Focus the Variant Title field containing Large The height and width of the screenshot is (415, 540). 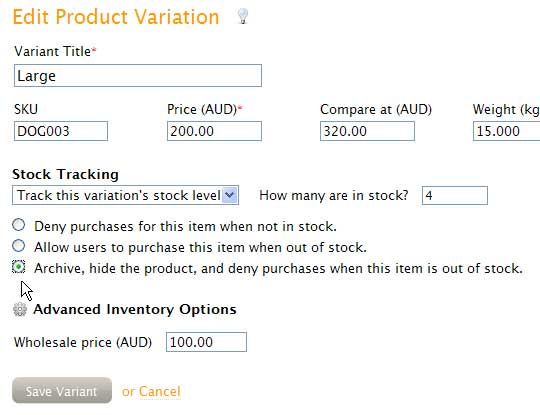point(138,75)
